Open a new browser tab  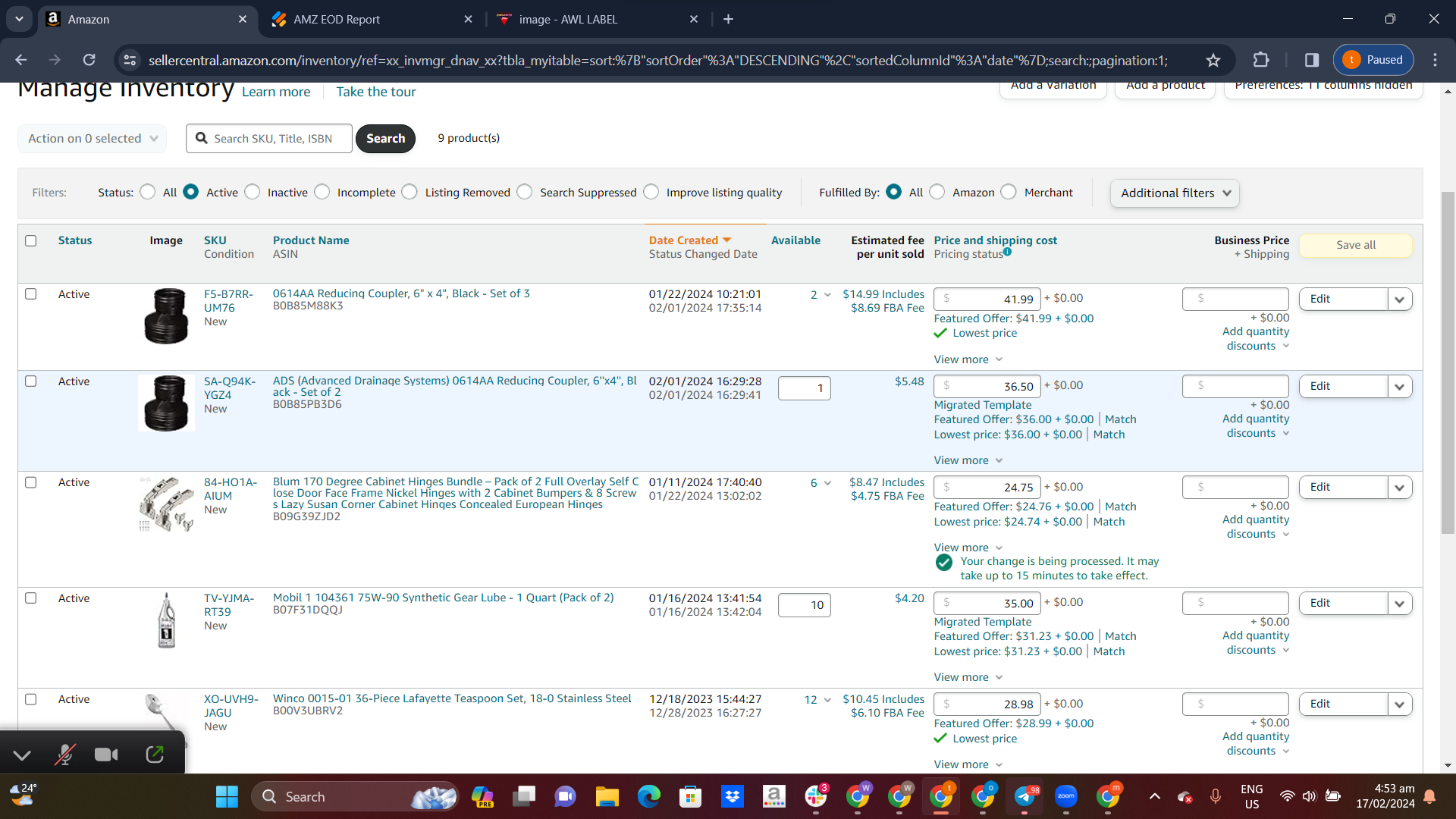(729, 19)
